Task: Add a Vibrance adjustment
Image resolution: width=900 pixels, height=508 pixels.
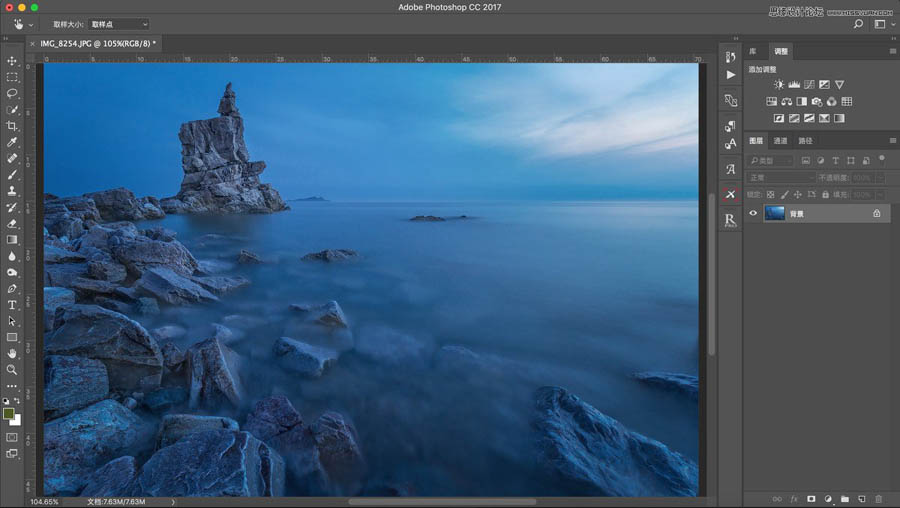Action: (x=839, y=84)
